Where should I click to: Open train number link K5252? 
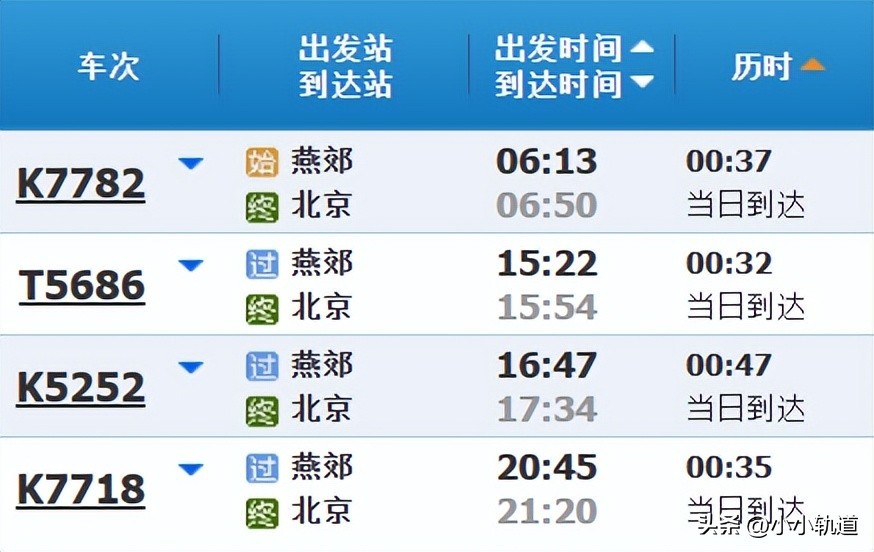[81, 389]
